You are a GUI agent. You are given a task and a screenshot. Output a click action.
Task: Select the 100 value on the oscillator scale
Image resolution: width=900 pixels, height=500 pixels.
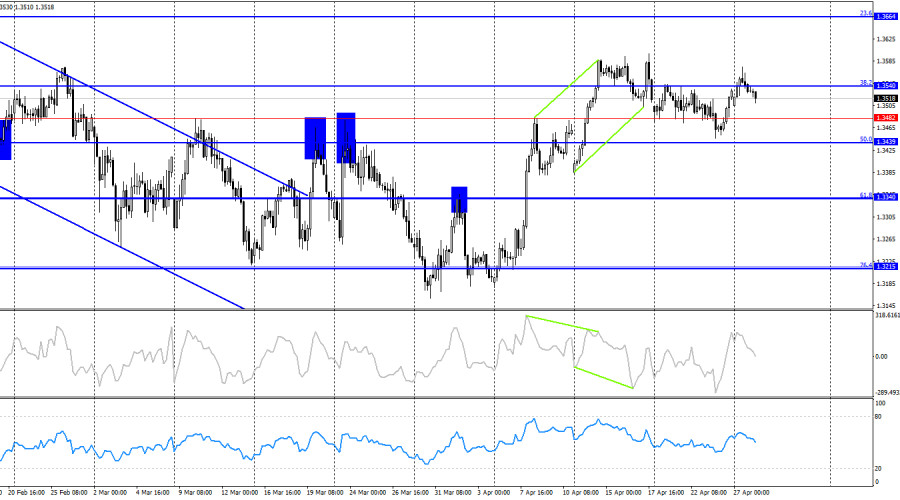pyautogui.click(x=880, y=404)
